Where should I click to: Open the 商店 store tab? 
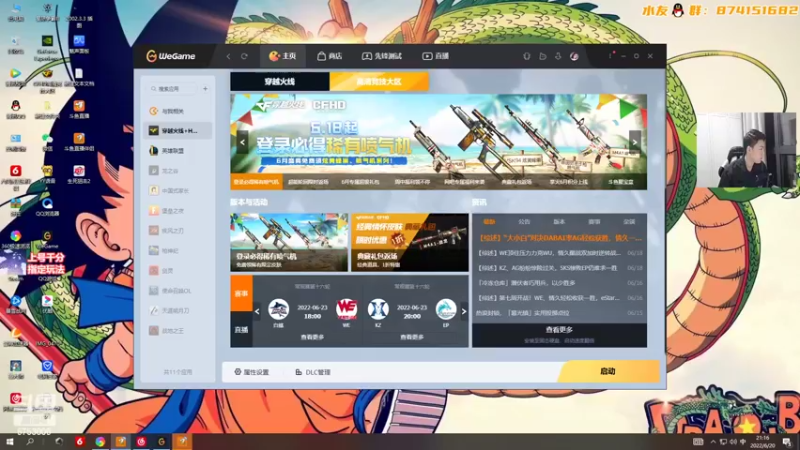pyautogui.click(x=330, y=56)
